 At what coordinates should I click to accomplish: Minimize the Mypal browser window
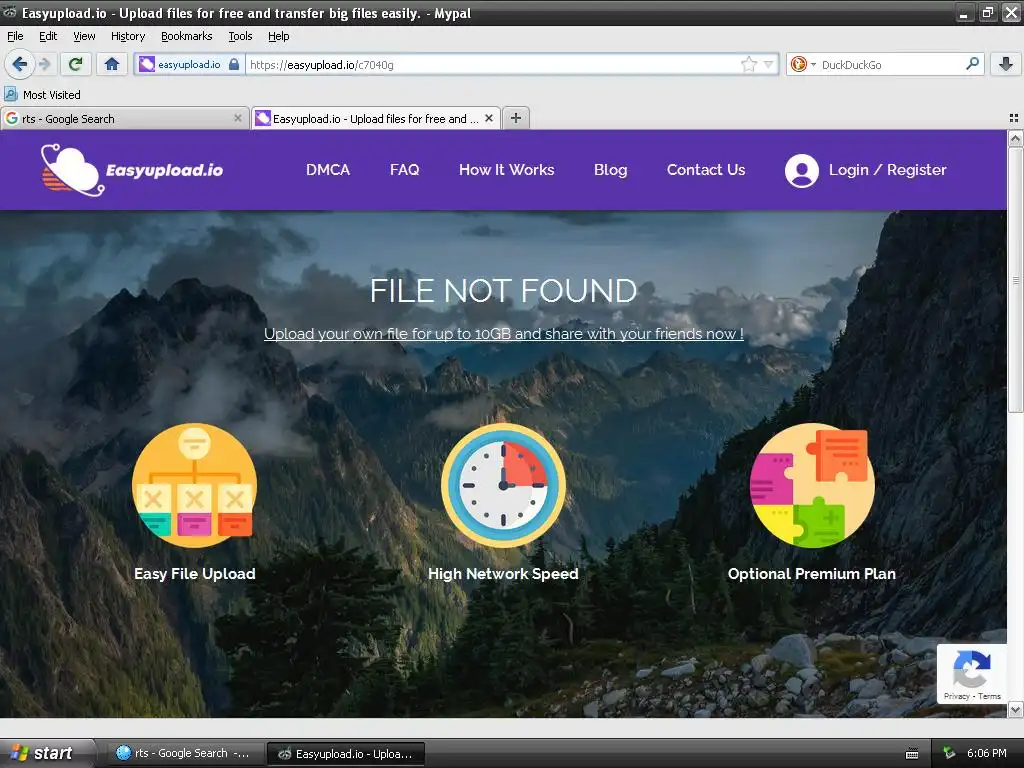pyautogui.click(x=965, y=13)
